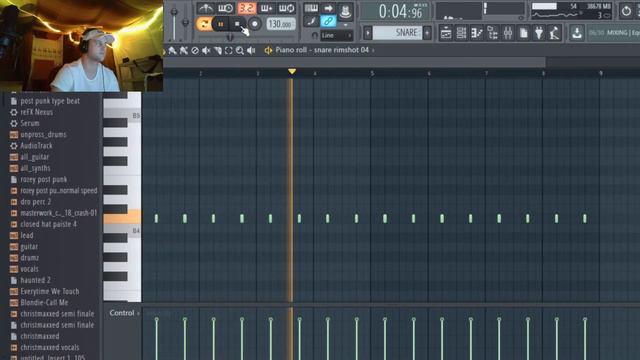
Task: Toggle the metronome
Action: tap(206, 8)
